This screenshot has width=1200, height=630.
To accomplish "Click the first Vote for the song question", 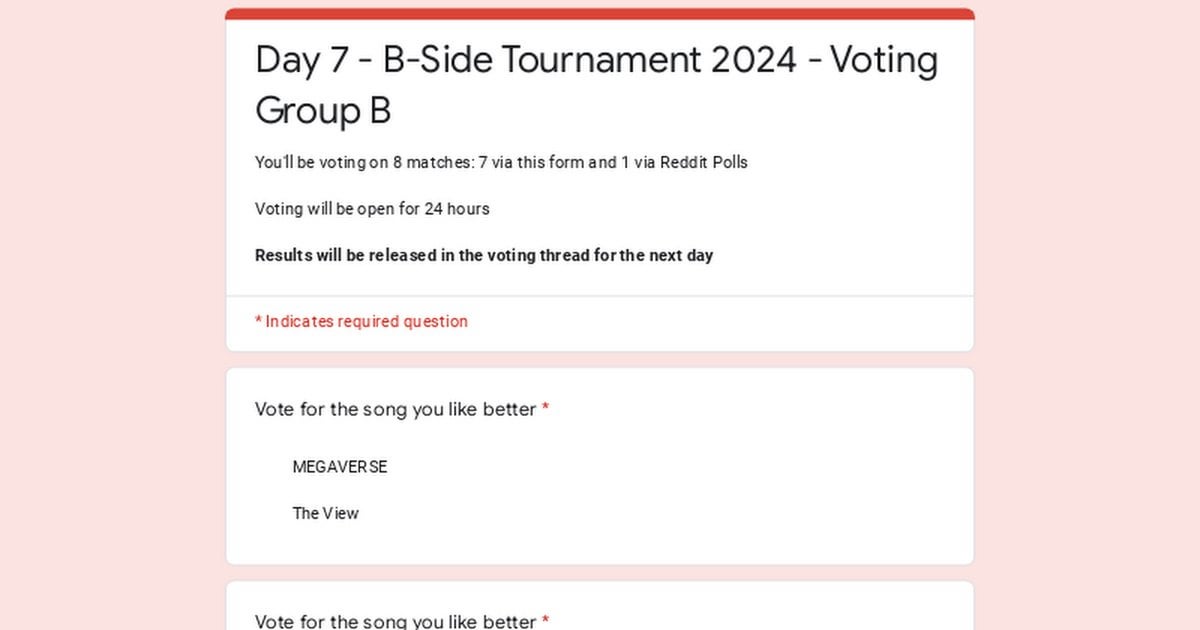I will pos(395,409).
